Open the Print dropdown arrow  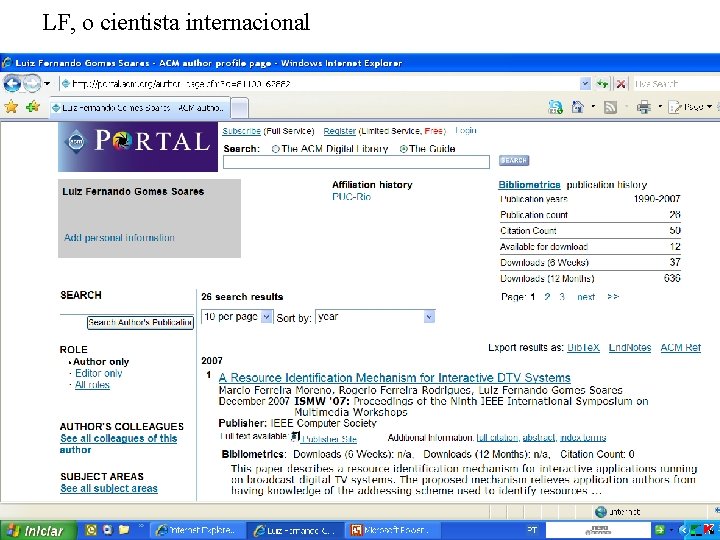pyautogui.click(x=660, y=107)
